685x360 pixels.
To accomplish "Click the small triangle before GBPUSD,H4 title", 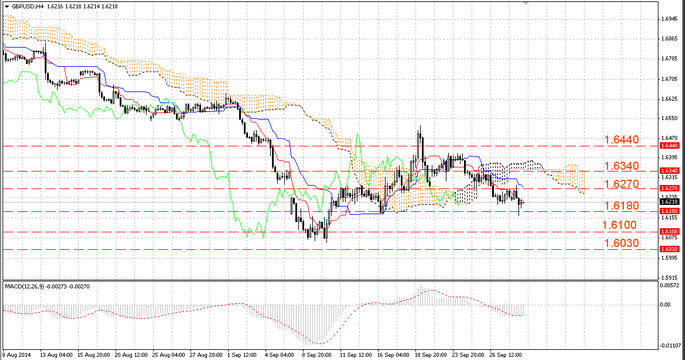I will point(7,7).
